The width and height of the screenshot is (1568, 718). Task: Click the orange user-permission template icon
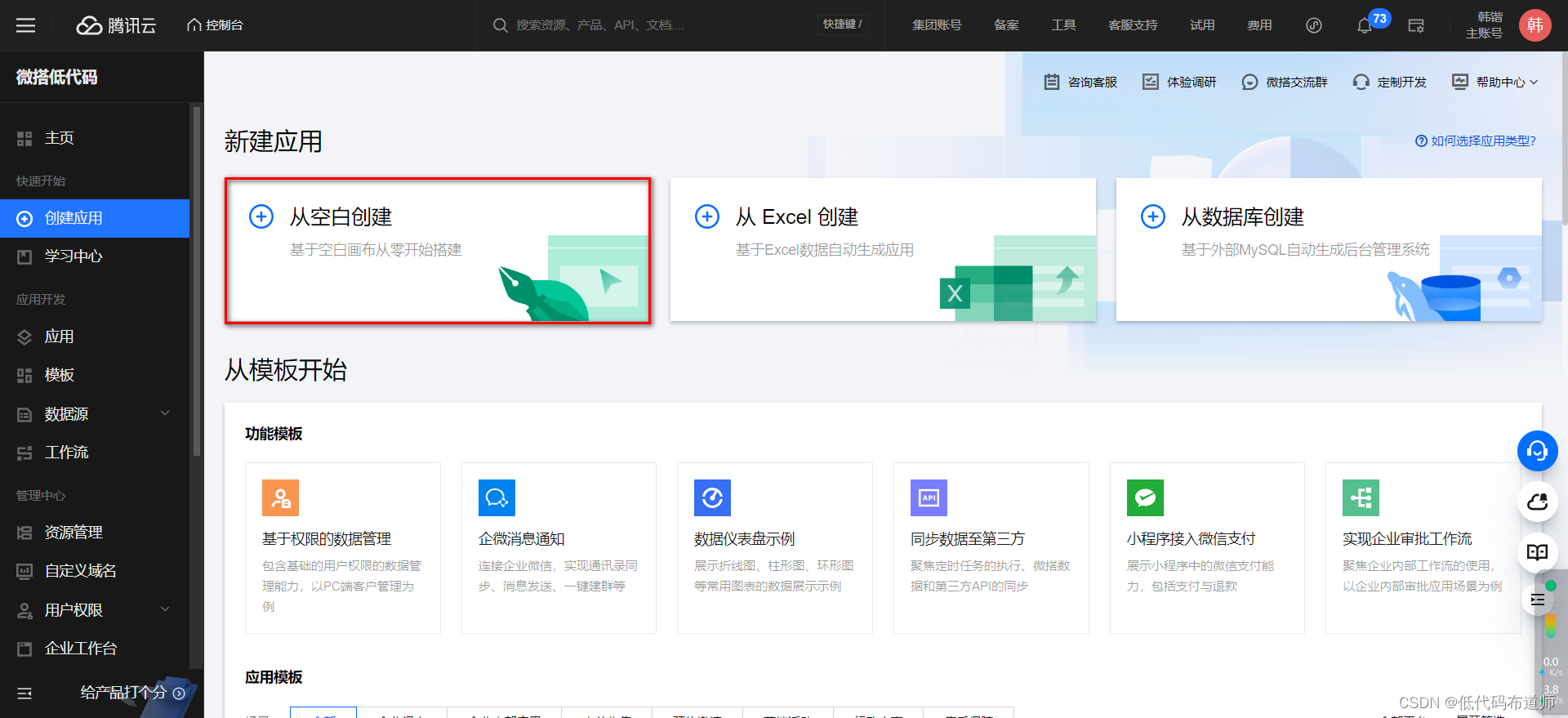(280, 497)
